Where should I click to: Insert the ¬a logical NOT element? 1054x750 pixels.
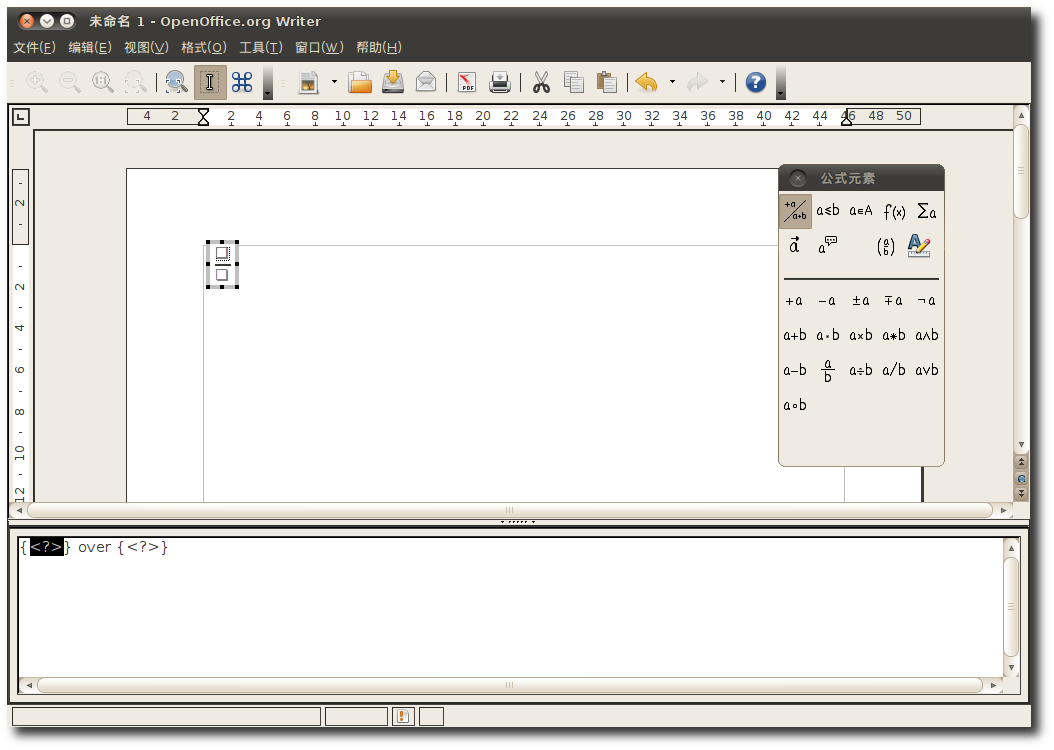tap(926, 300)
